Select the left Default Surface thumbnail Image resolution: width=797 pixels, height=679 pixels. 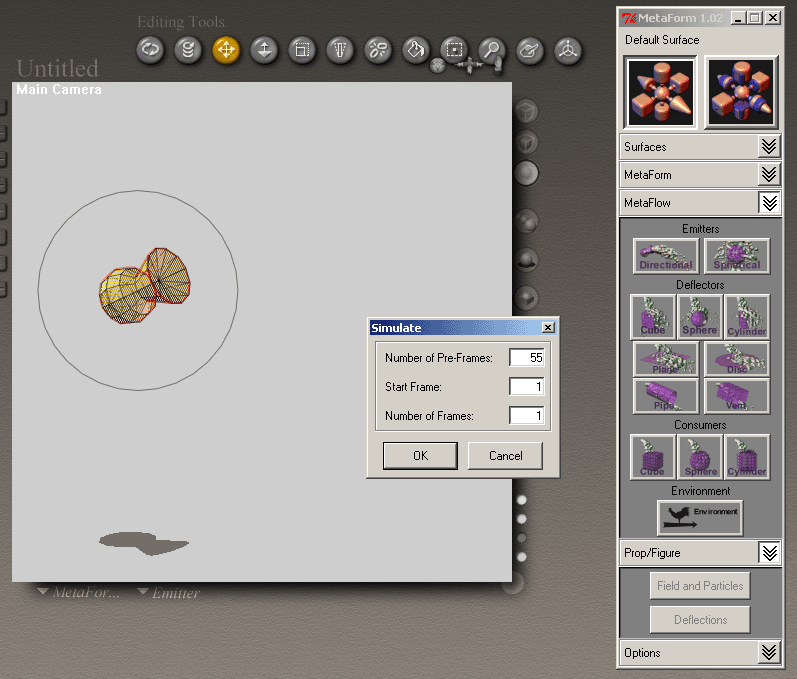[659, 92]
